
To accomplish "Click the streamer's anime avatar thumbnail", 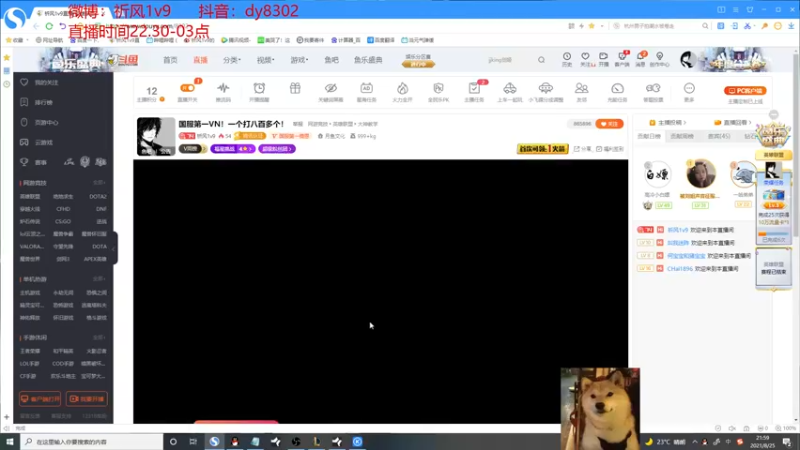I will tap(156, 136).
